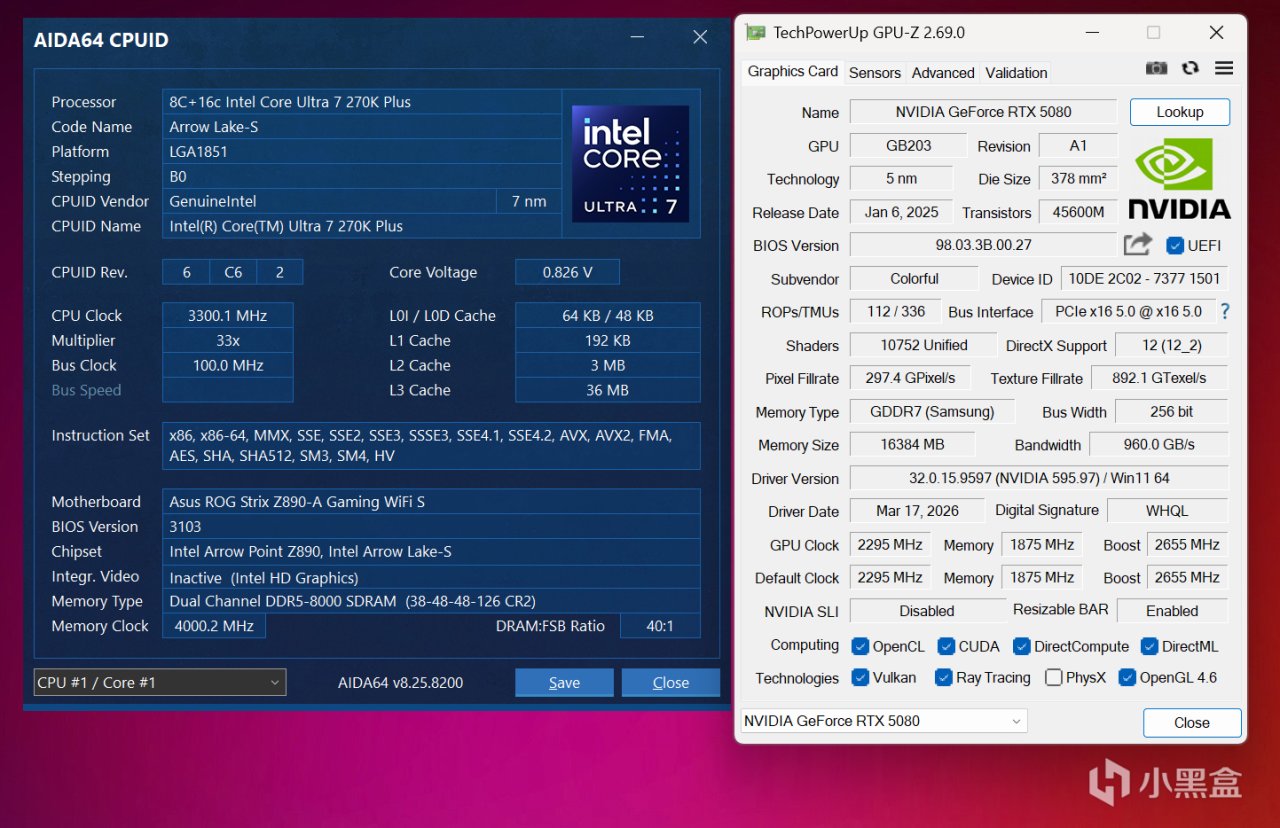Click the Intel Core Ultra 7 badge
The height and width of the screenshot is (828, 1280).
[630, 163]
